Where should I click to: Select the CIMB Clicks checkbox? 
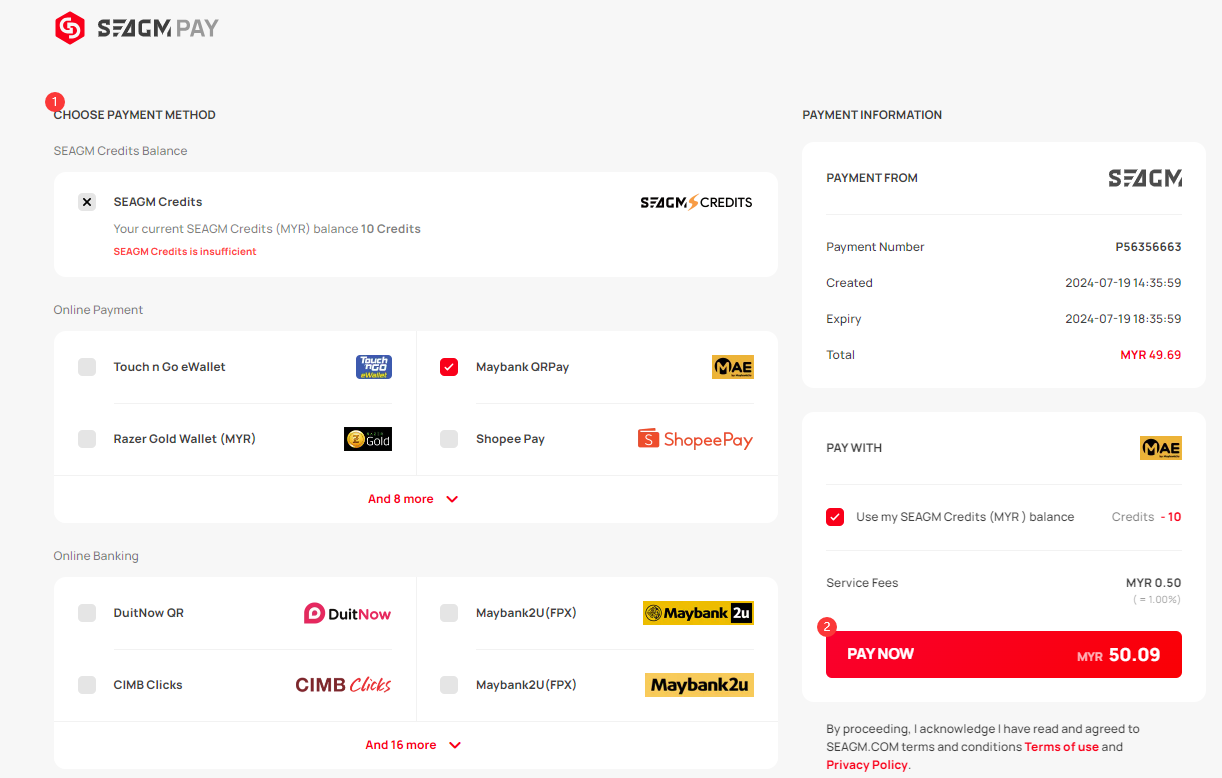point(87,685)
